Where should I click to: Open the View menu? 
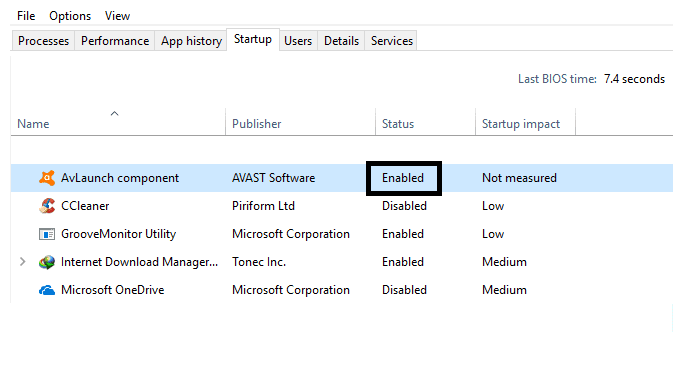pyautogui.click(x=117, y=16)
